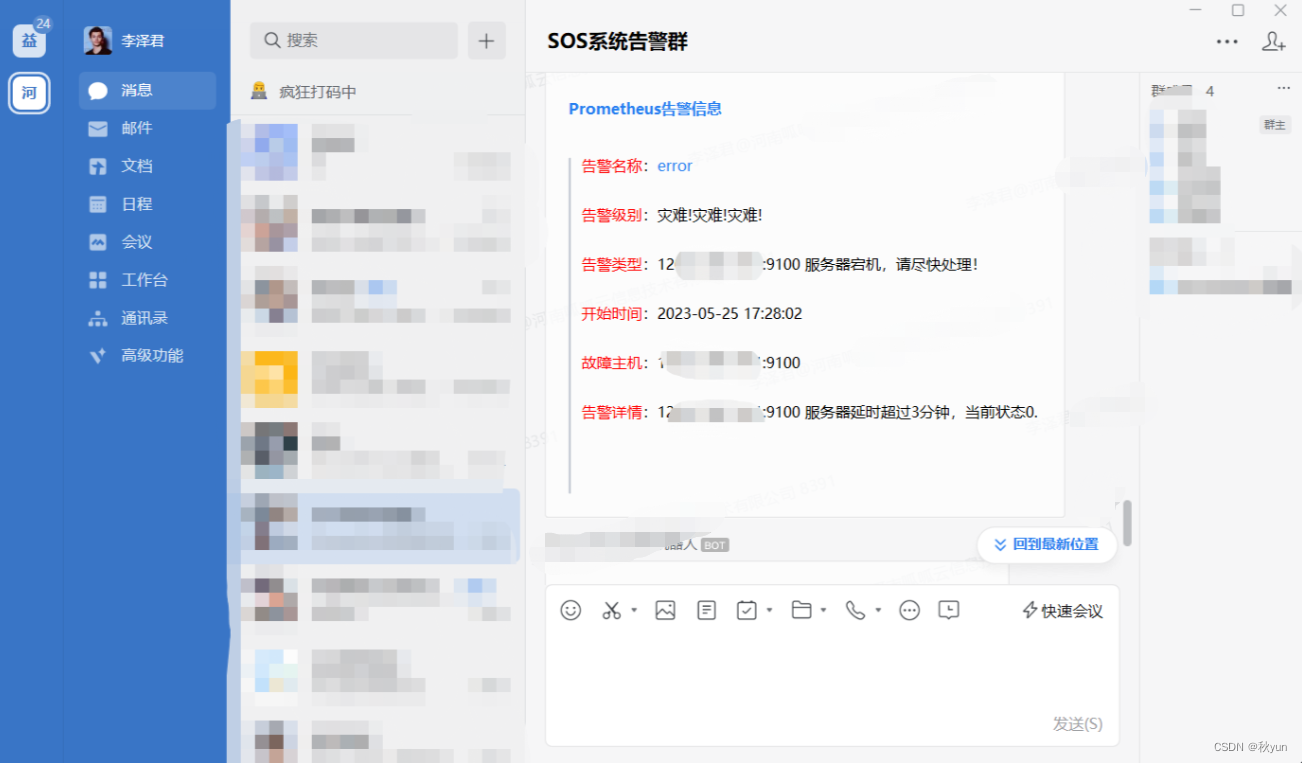Click the 日程 calendar grid icon
The image size is (1302, 763).
click(x=98, y=204)
